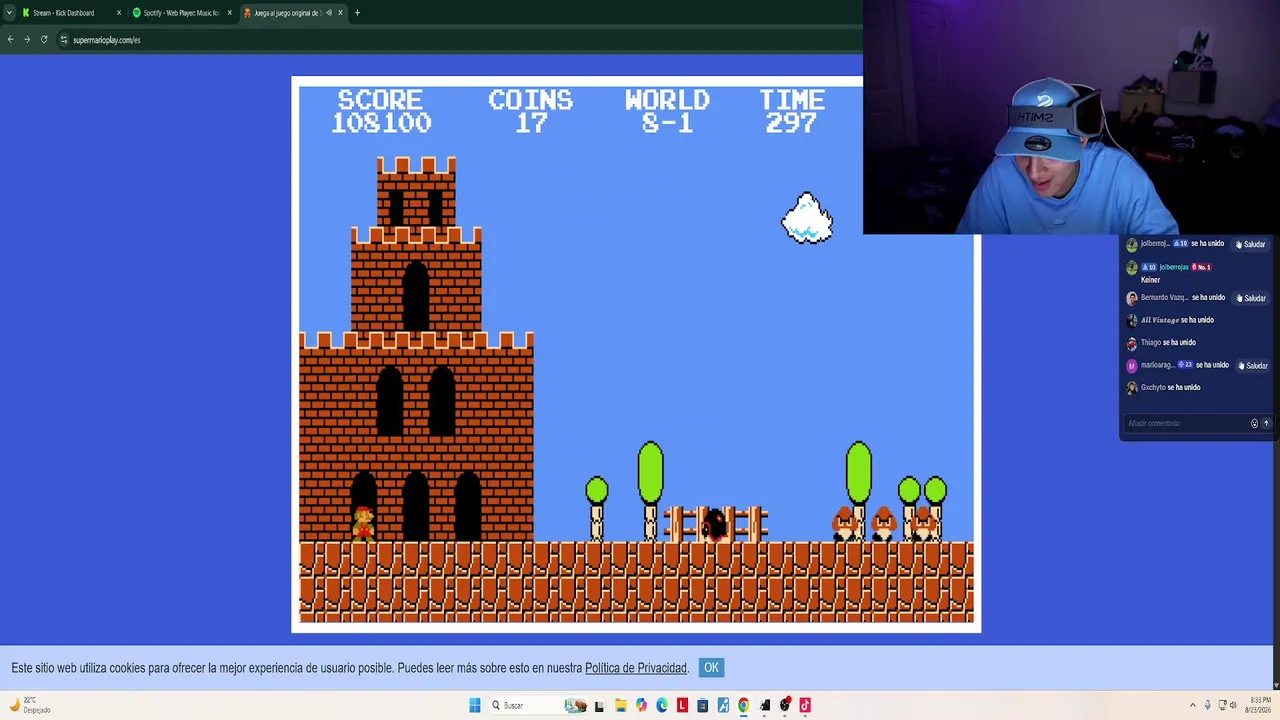This screenshot has width=1280, height=720.
Task: Open the Windows Start menu
Action: 475,705
